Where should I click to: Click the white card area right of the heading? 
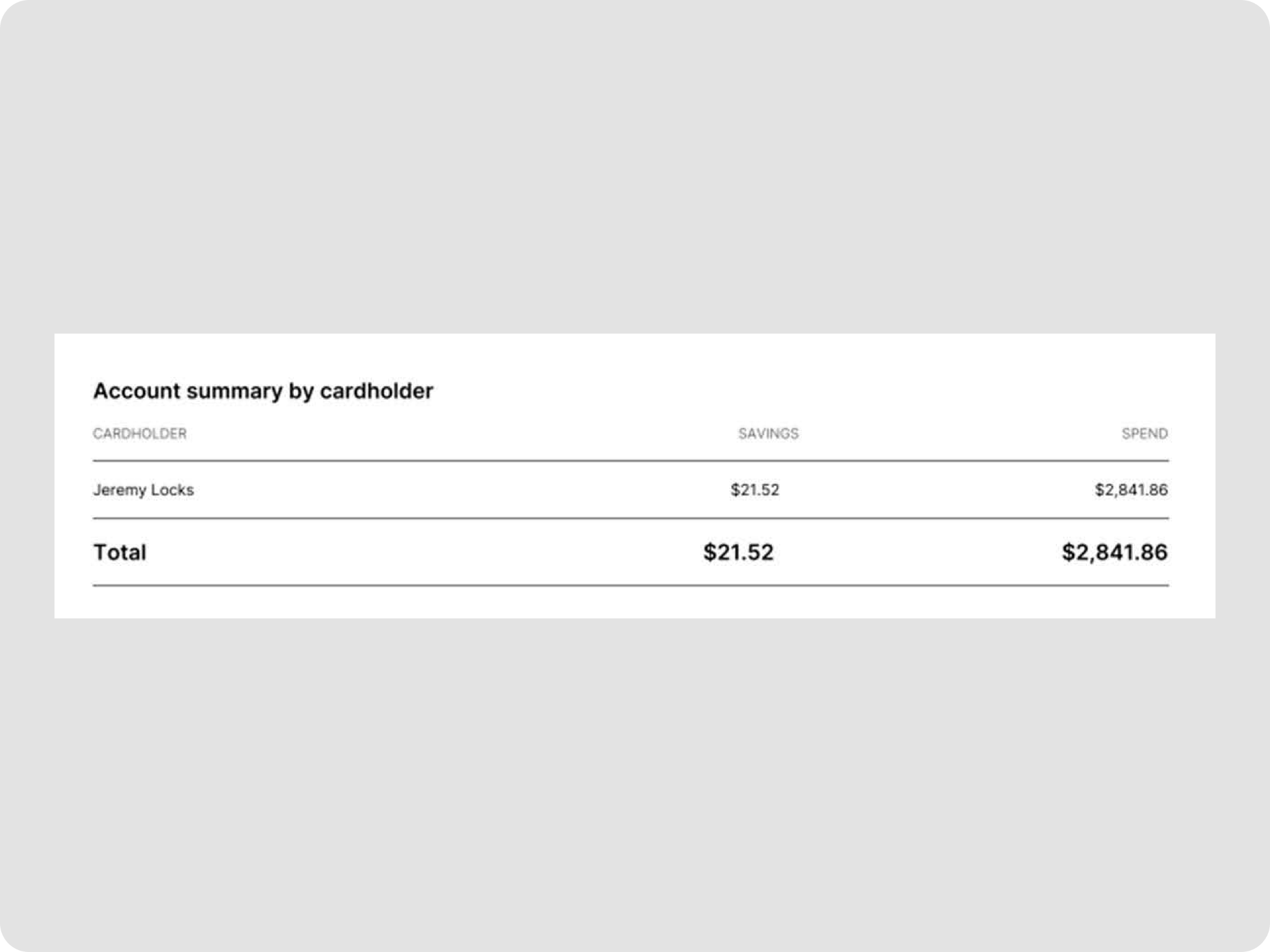[806, 391]
